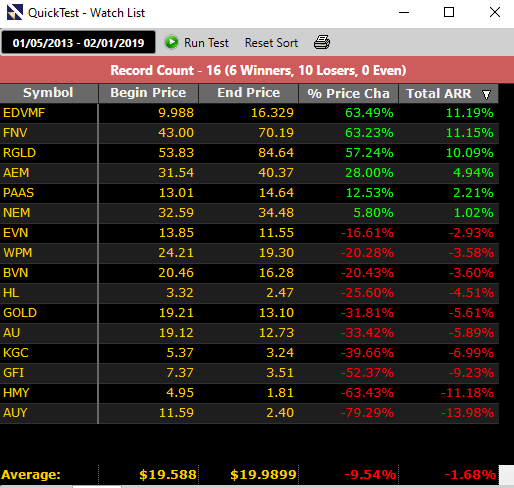
Task: Toggle the Total ARR sort arrow
Action: 487,94
